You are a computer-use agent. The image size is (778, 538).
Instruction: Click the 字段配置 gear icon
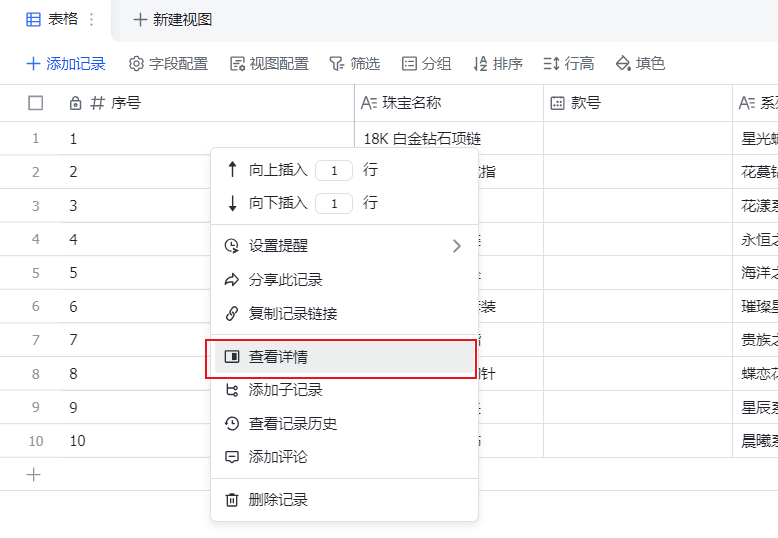pos(137,64)
